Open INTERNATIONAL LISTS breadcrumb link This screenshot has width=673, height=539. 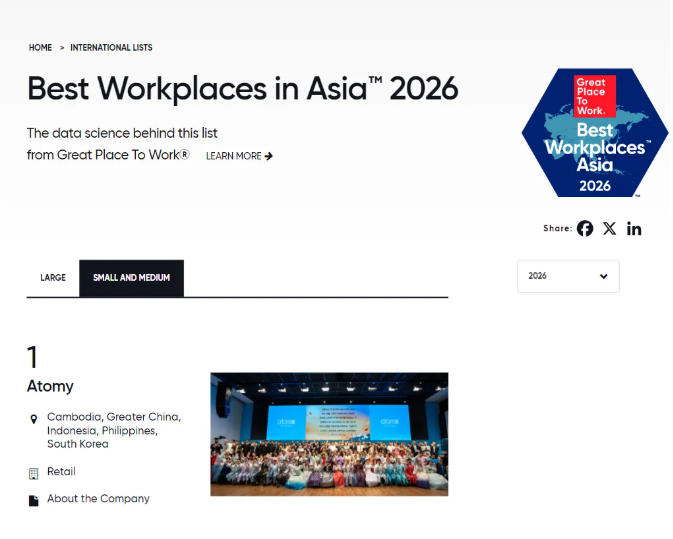tap(111, 48)
